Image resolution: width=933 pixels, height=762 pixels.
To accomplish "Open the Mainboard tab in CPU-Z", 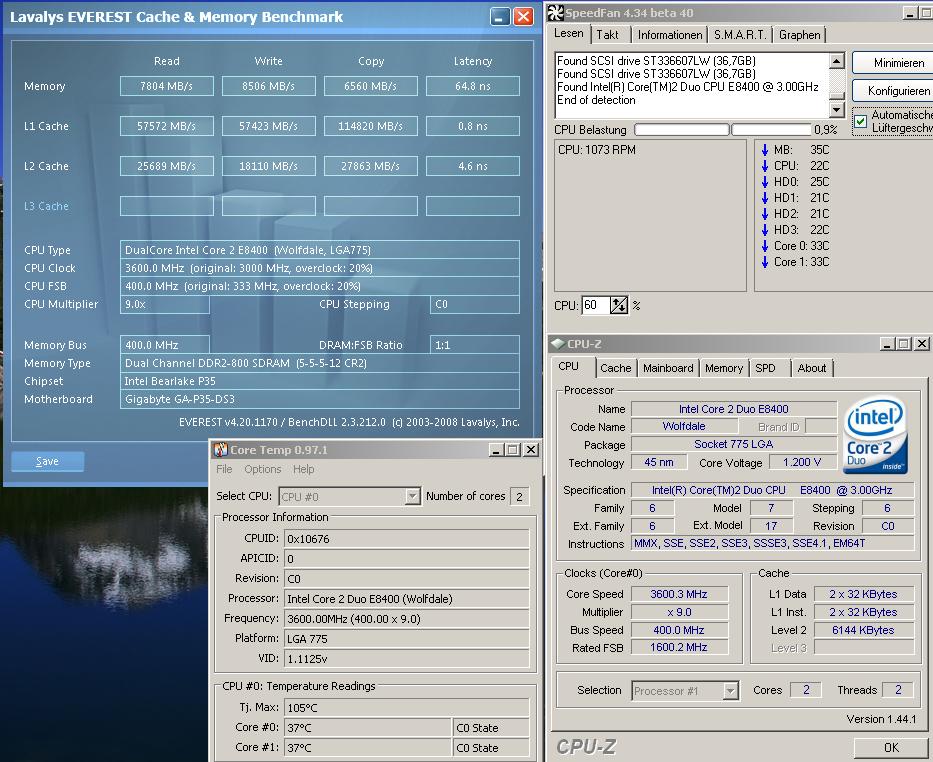I will 667,368.
